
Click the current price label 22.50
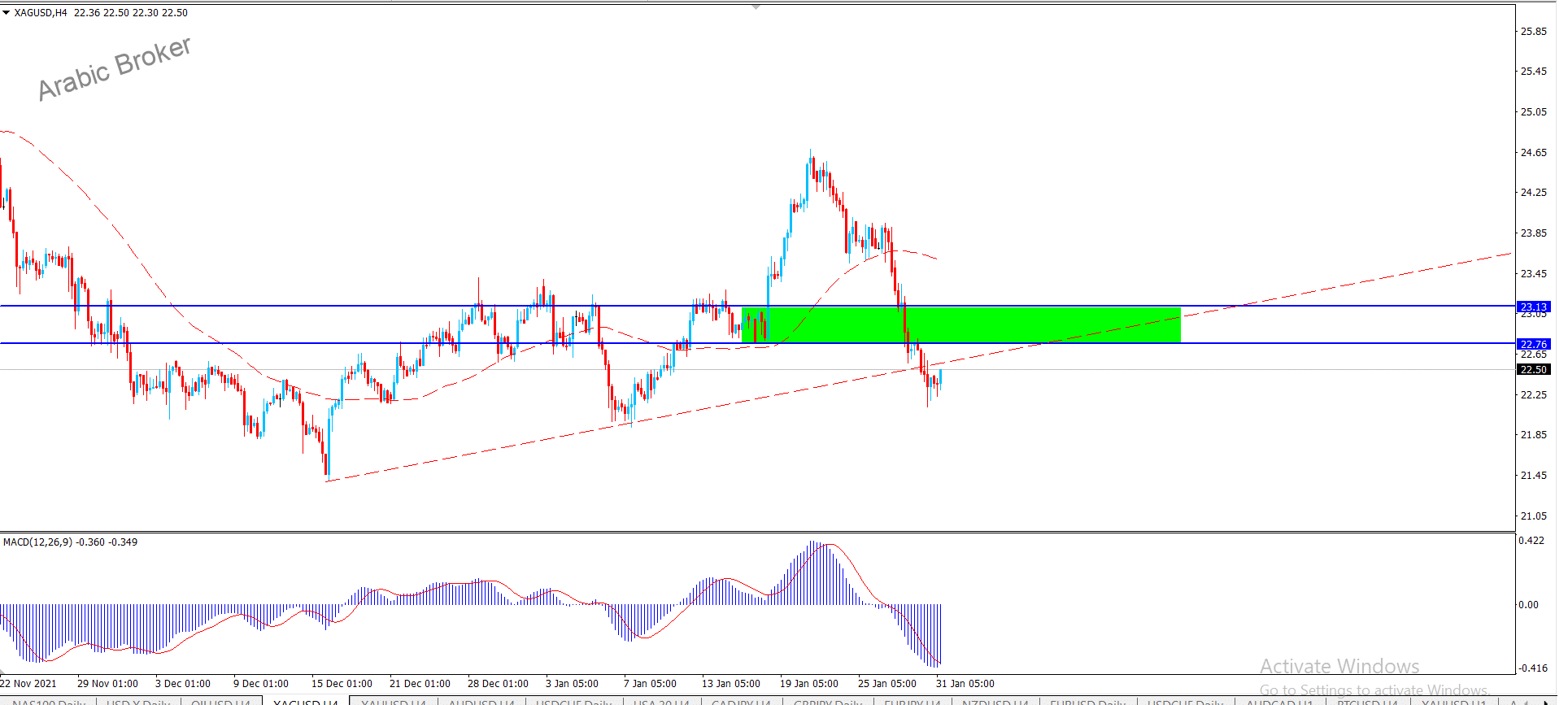coord(1534,369)
